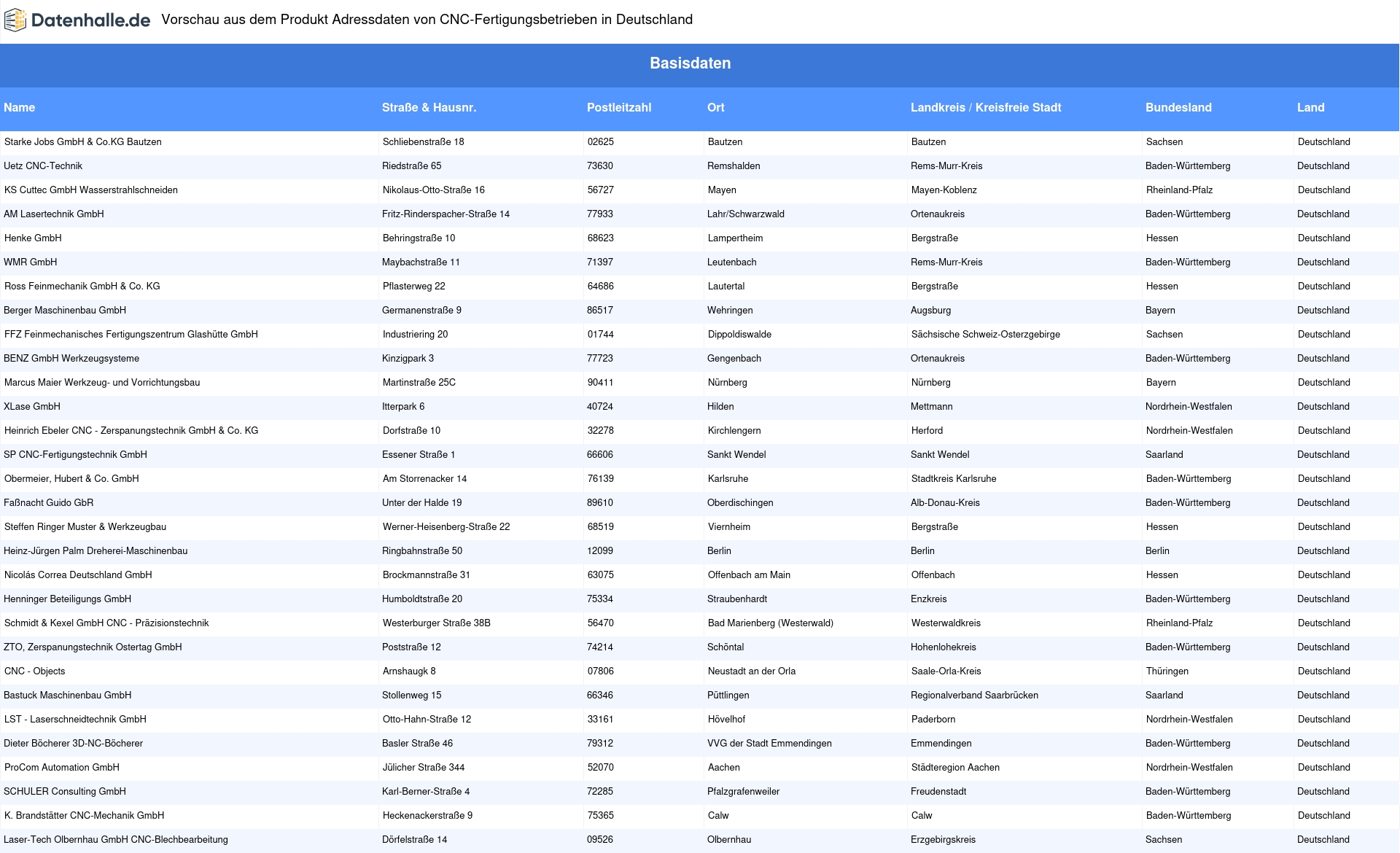Click postal code 90411

click(601, 383)
